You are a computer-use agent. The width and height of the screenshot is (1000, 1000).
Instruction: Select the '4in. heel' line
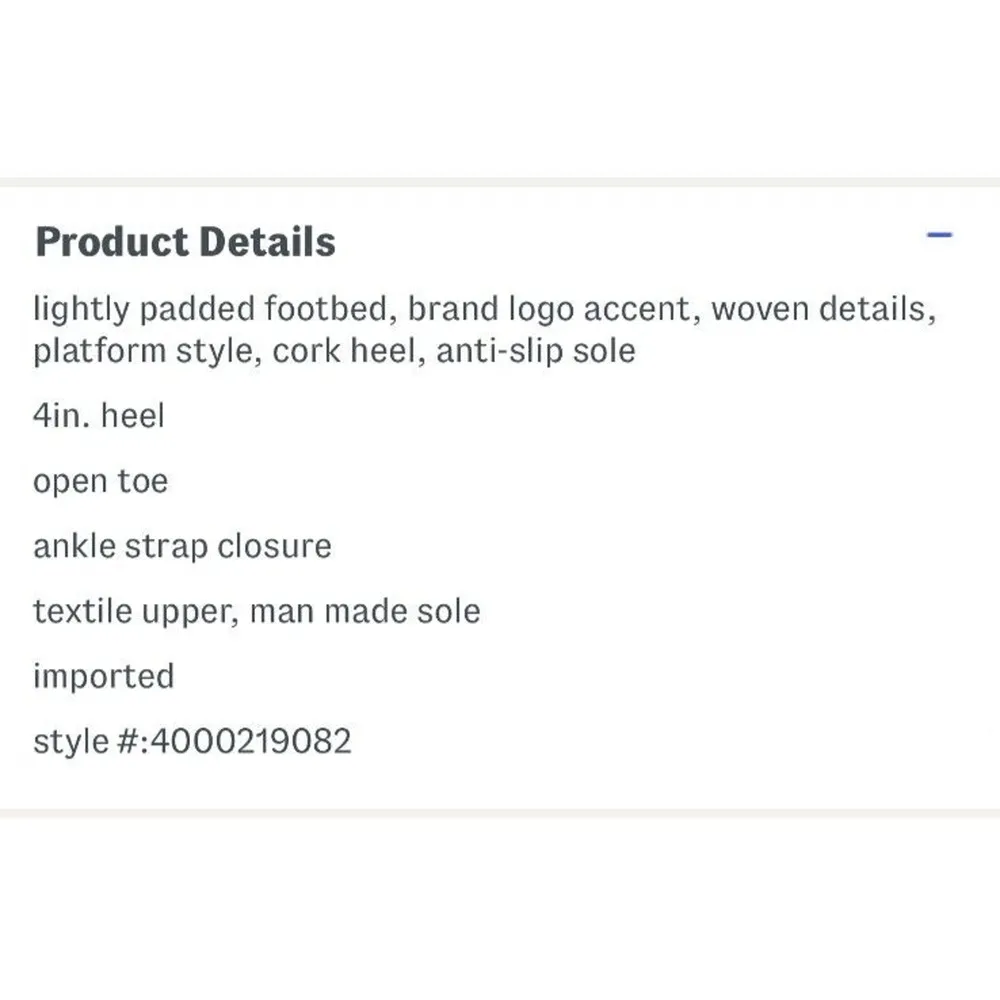click(98, 416)
